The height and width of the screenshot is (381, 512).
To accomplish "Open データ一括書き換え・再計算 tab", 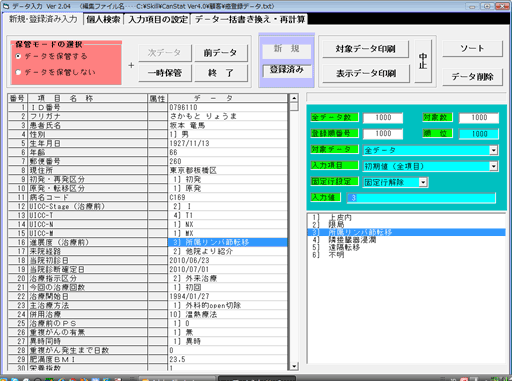I will point(250,19).
